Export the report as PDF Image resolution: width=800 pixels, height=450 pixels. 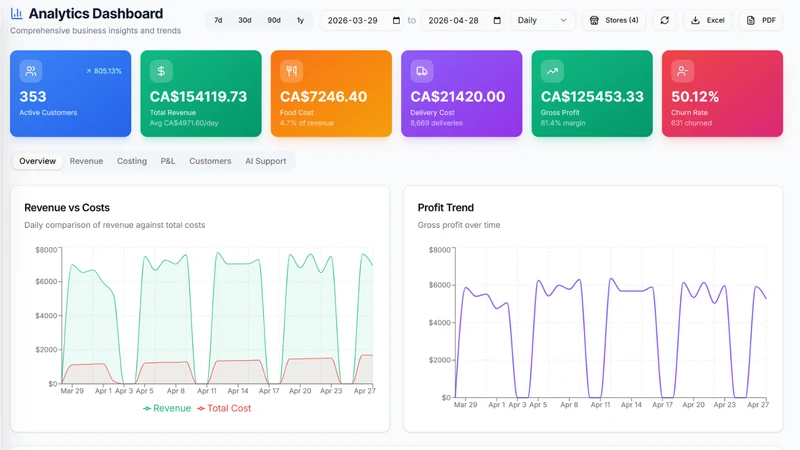point(761,20)
